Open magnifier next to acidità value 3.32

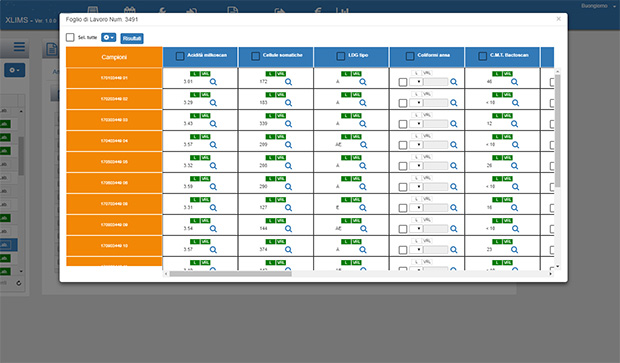click(213, 166)
